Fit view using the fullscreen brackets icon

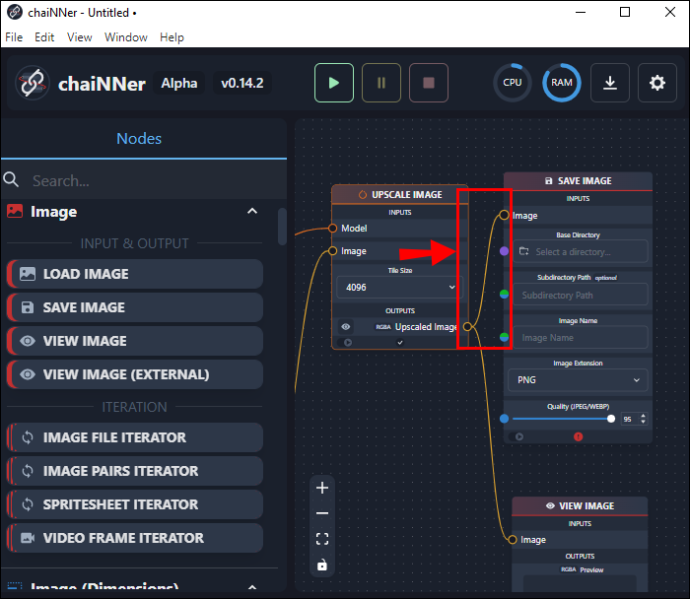322,539
